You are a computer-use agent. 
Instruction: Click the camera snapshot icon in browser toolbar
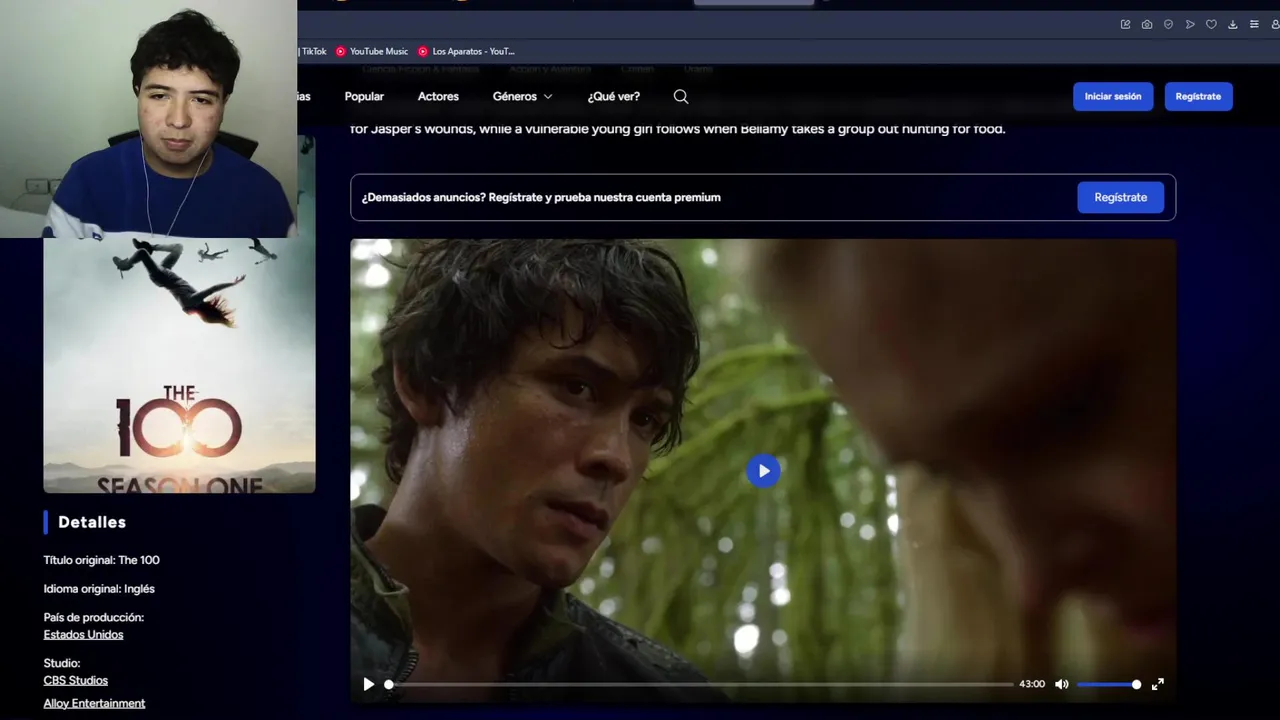(1147, 25)
